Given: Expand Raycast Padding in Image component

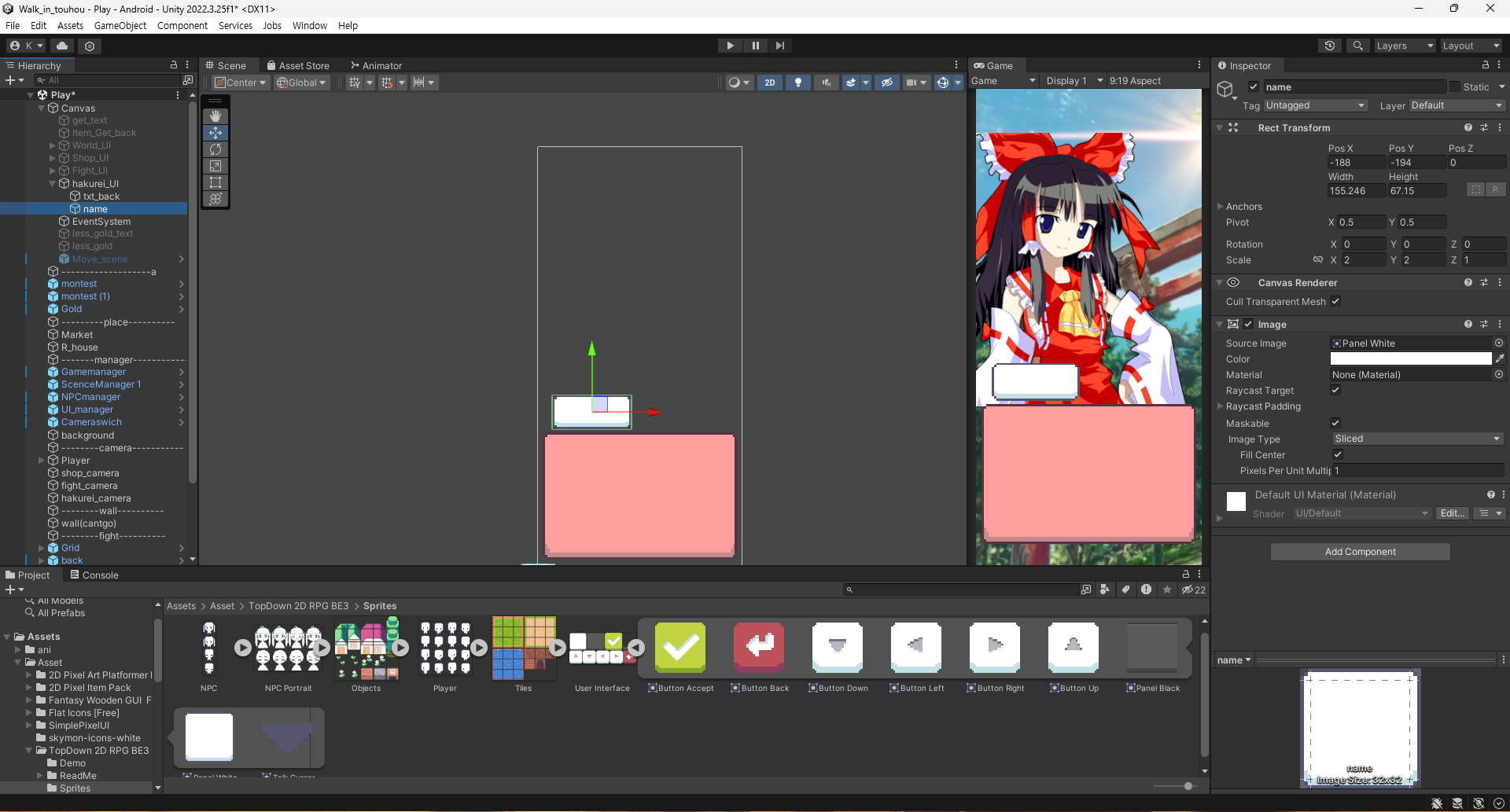Looking at the screenshot, I should coord(1221,406).
